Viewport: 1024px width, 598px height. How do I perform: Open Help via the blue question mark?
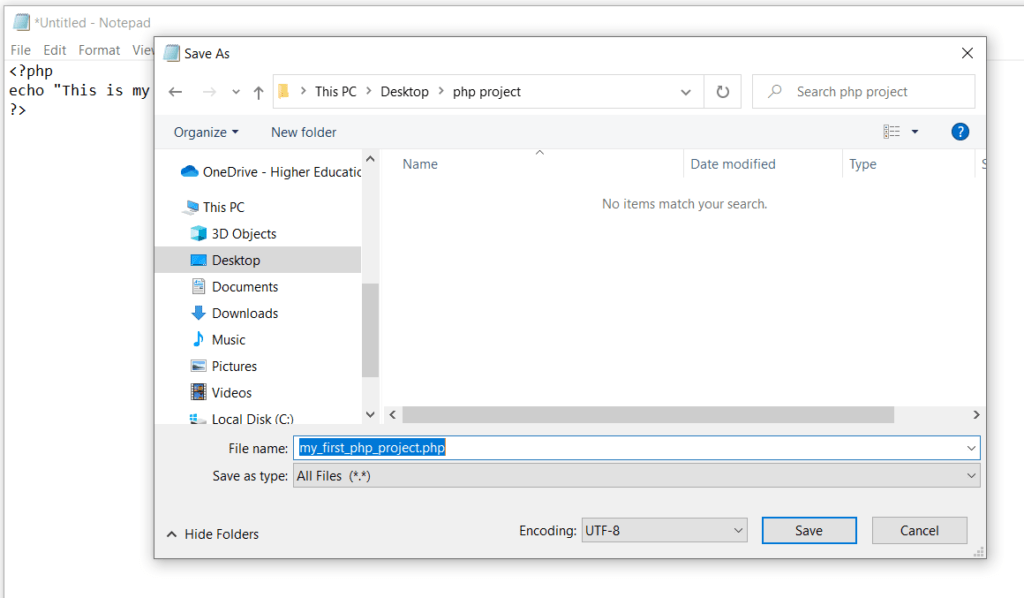959,131
